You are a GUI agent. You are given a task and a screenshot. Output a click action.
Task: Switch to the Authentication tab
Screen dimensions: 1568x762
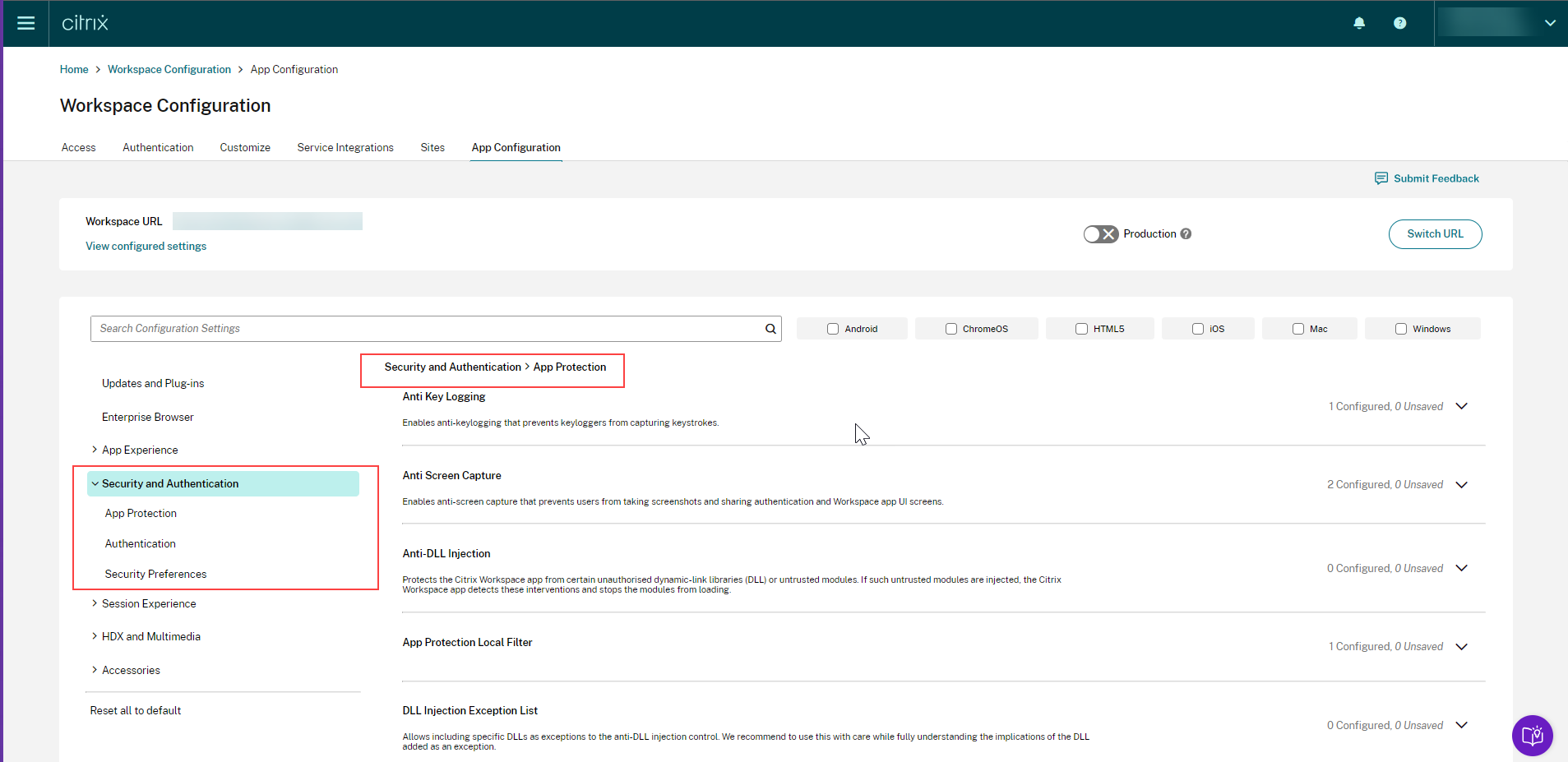tap(158, 148)
